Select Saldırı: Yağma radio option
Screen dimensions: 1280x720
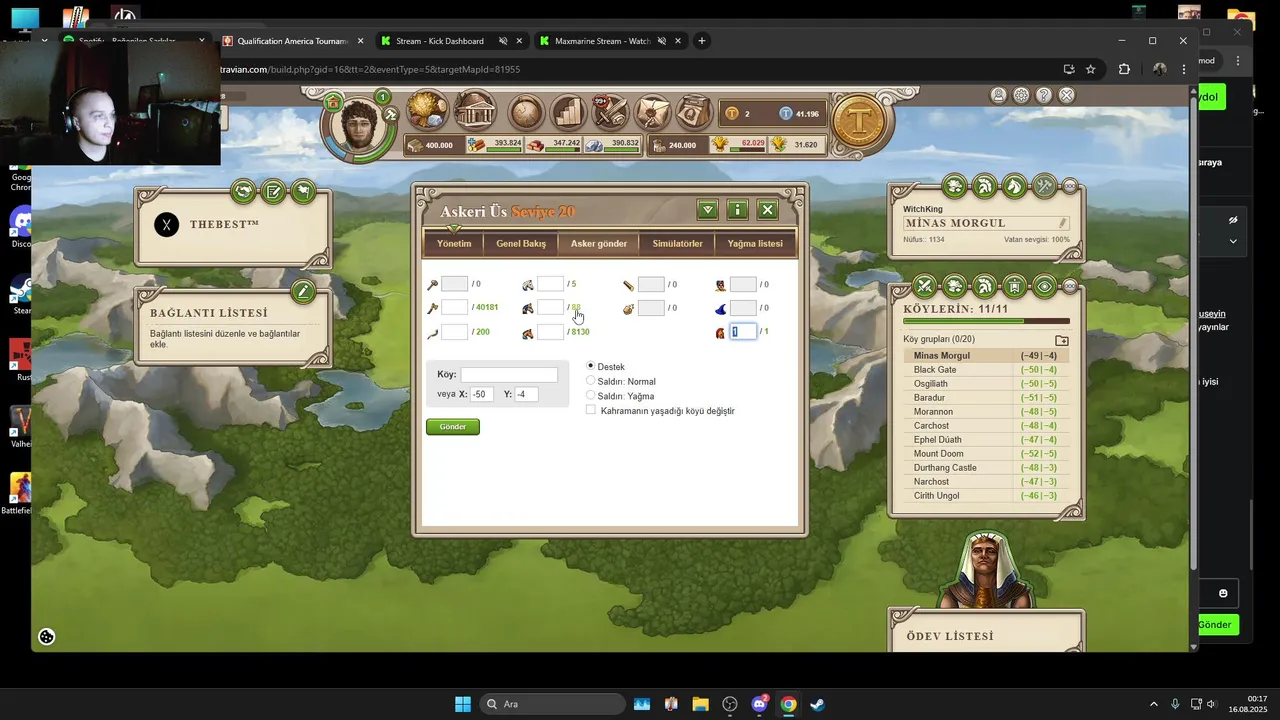coord(591,396)
